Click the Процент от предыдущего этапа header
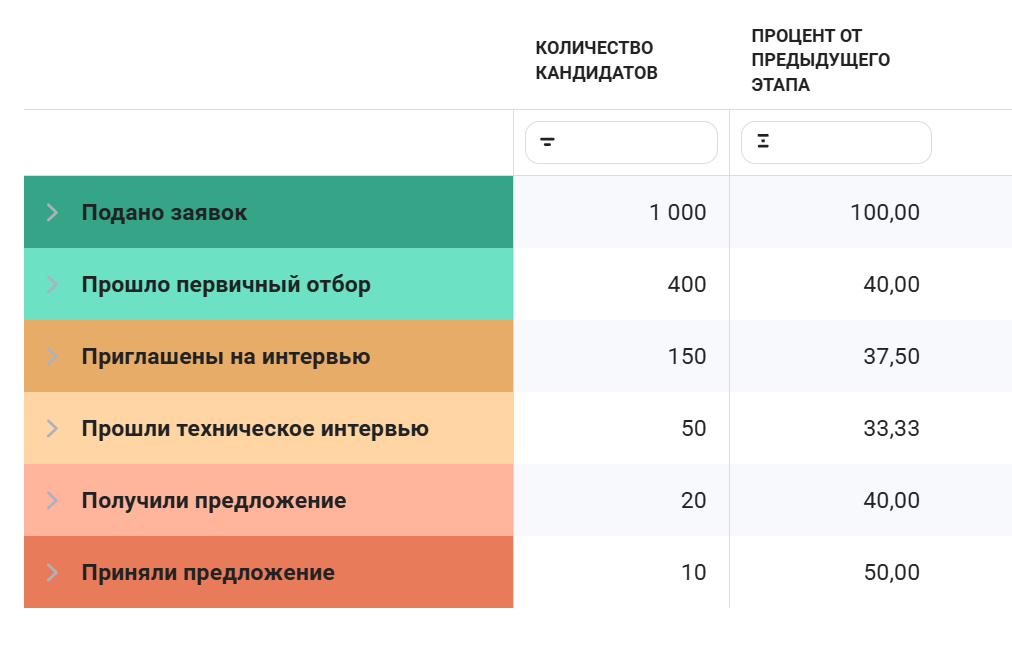The width and height of the screenshot is (1012, 646). coord(820,60)
